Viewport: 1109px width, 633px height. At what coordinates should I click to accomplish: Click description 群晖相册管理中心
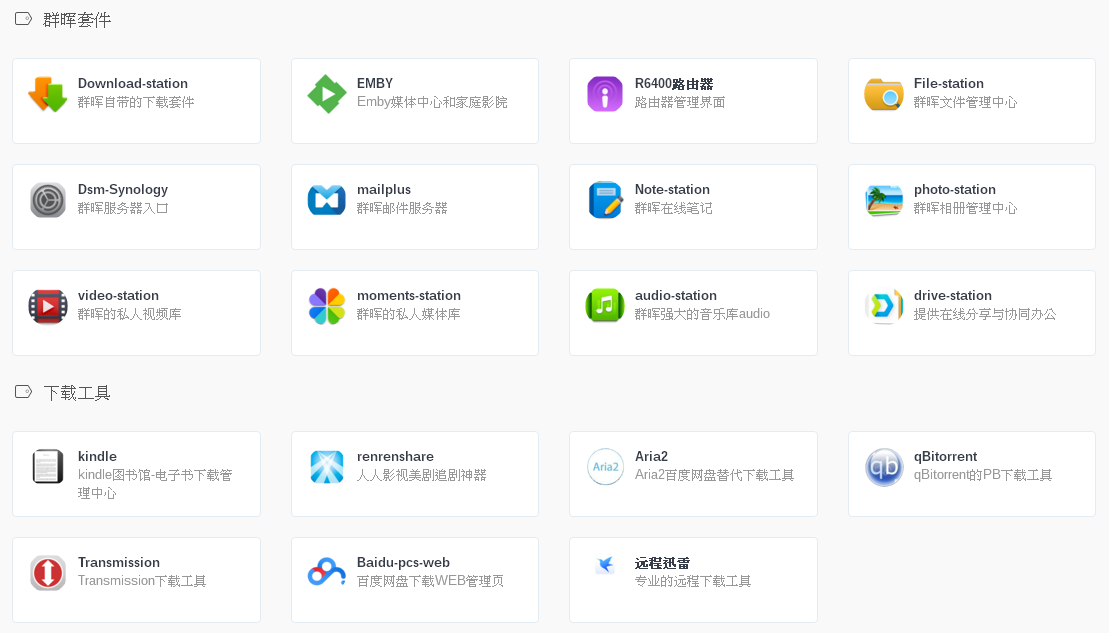965,208
